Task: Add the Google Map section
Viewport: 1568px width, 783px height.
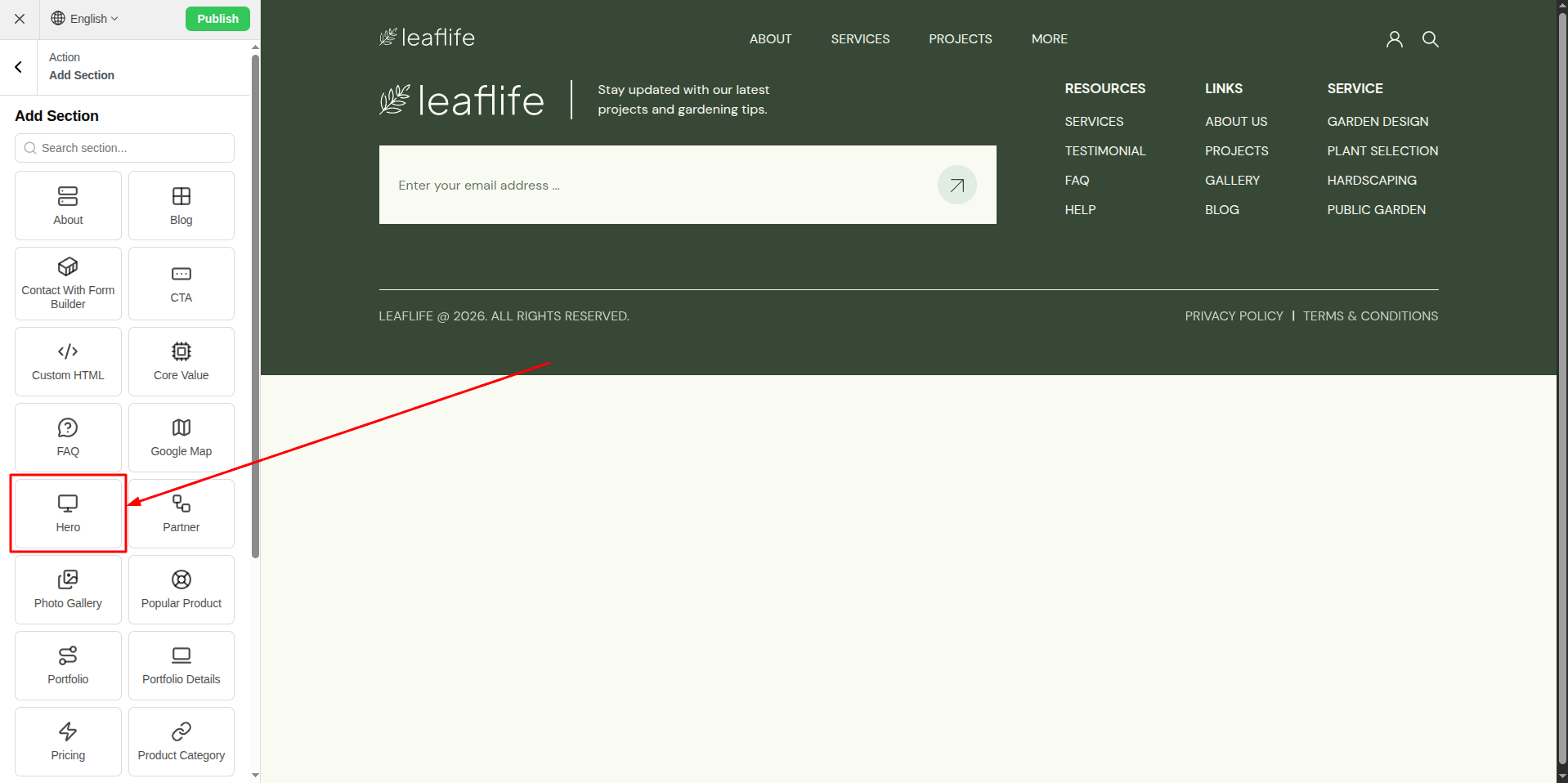Action: tap(181, 437)
